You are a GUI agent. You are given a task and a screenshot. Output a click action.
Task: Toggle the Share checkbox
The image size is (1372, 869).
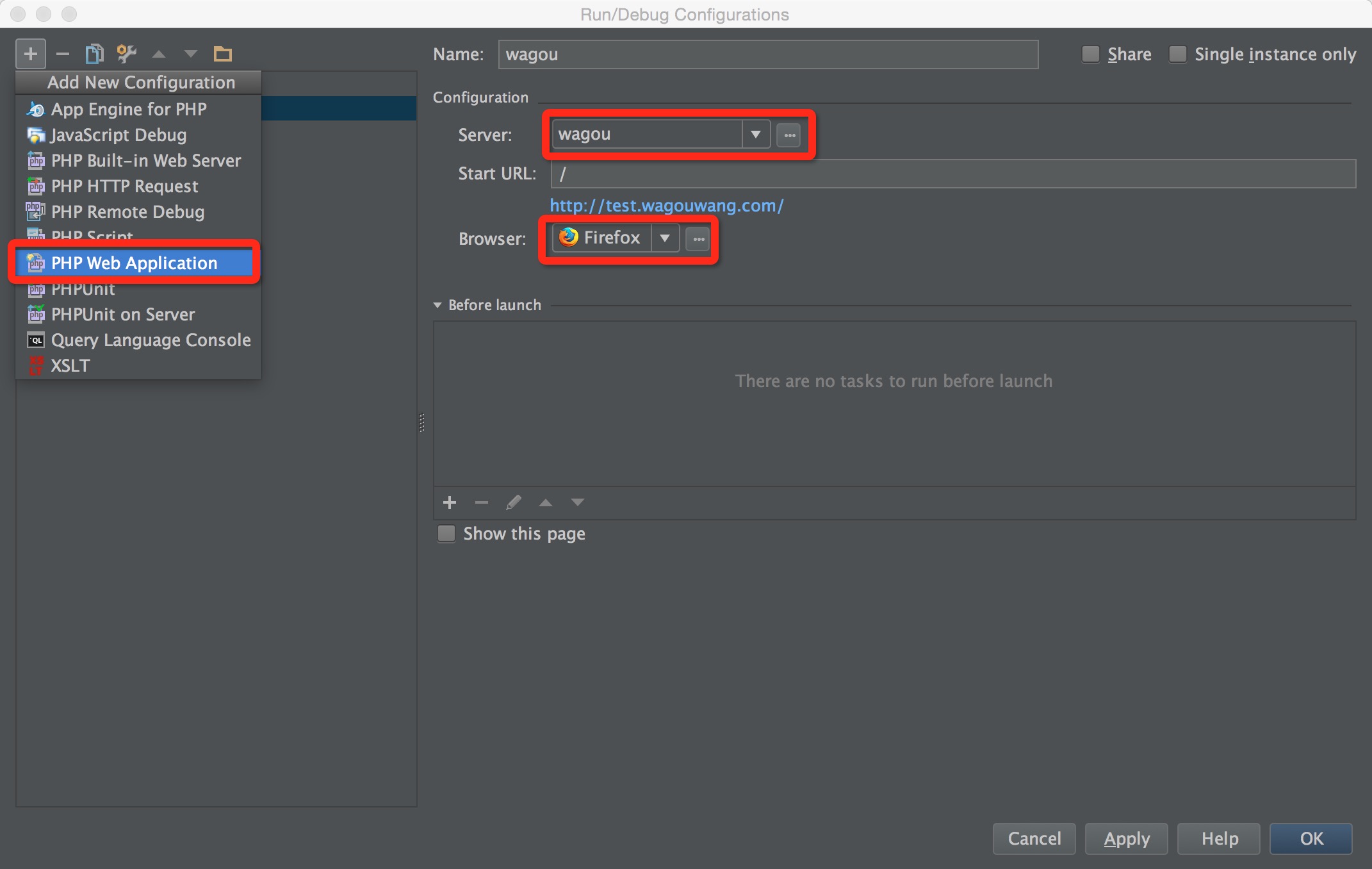(x=1090, y=54)
